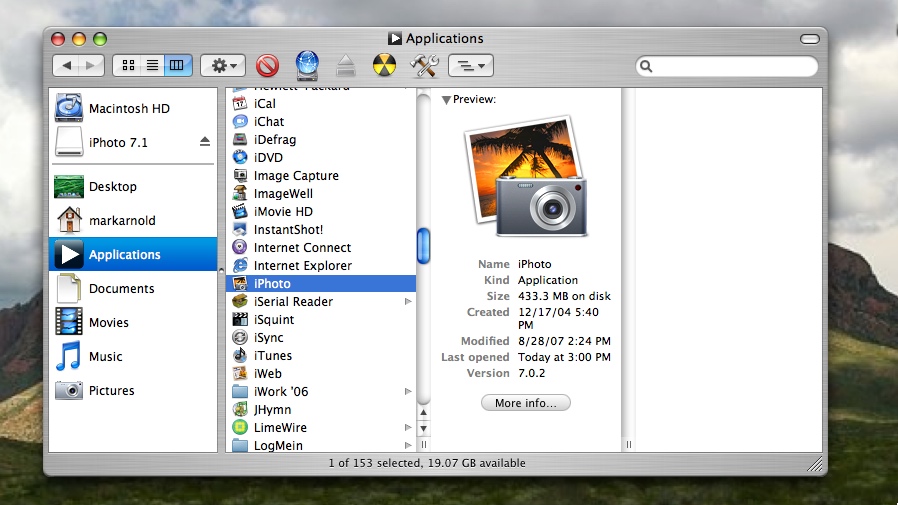Switch to column view
898x505 pixels.
(178, 65)
